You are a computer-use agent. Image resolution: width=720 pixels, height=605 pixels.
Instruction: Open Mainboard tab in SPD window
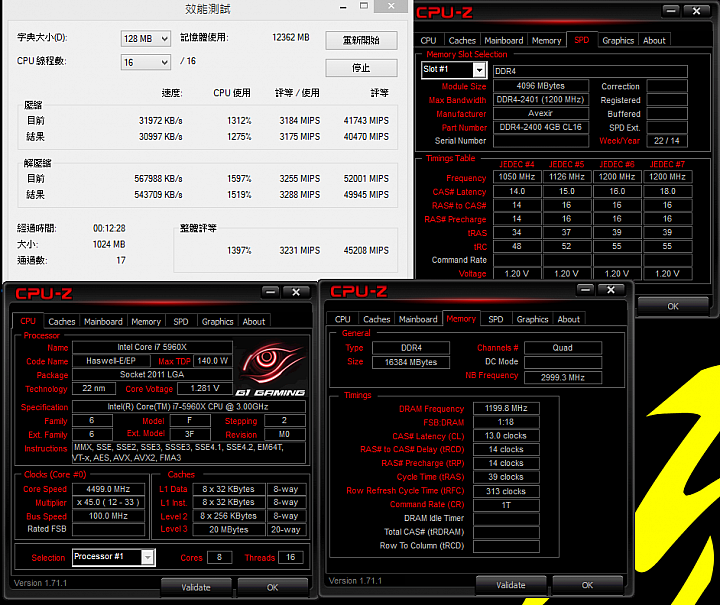[504, 40]
